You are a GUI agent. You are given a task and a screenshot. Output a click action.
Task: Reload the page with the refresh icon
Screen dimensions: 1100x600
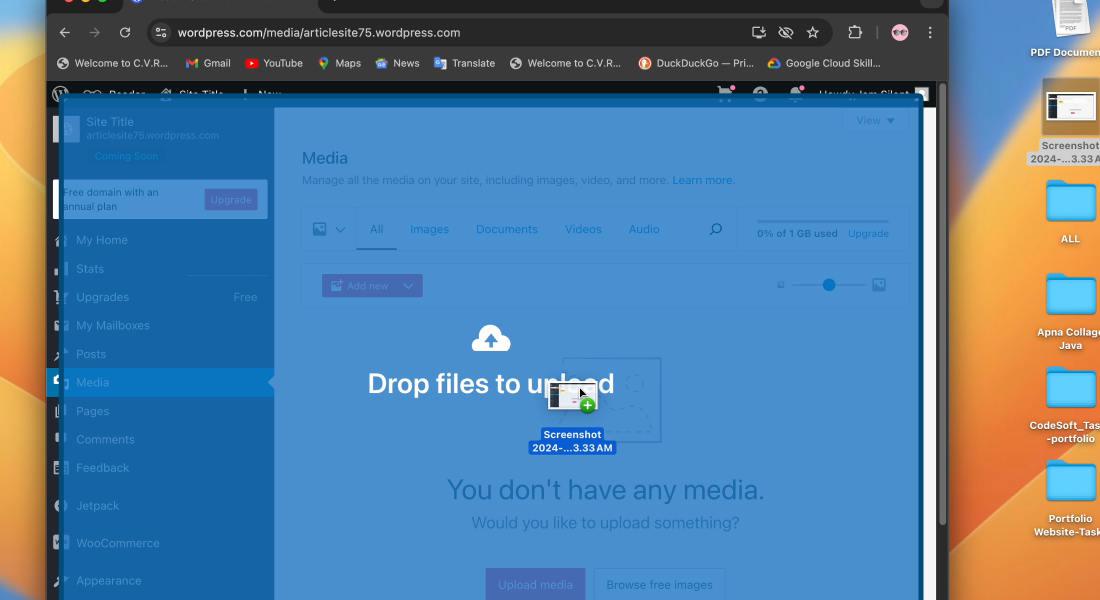125,32
